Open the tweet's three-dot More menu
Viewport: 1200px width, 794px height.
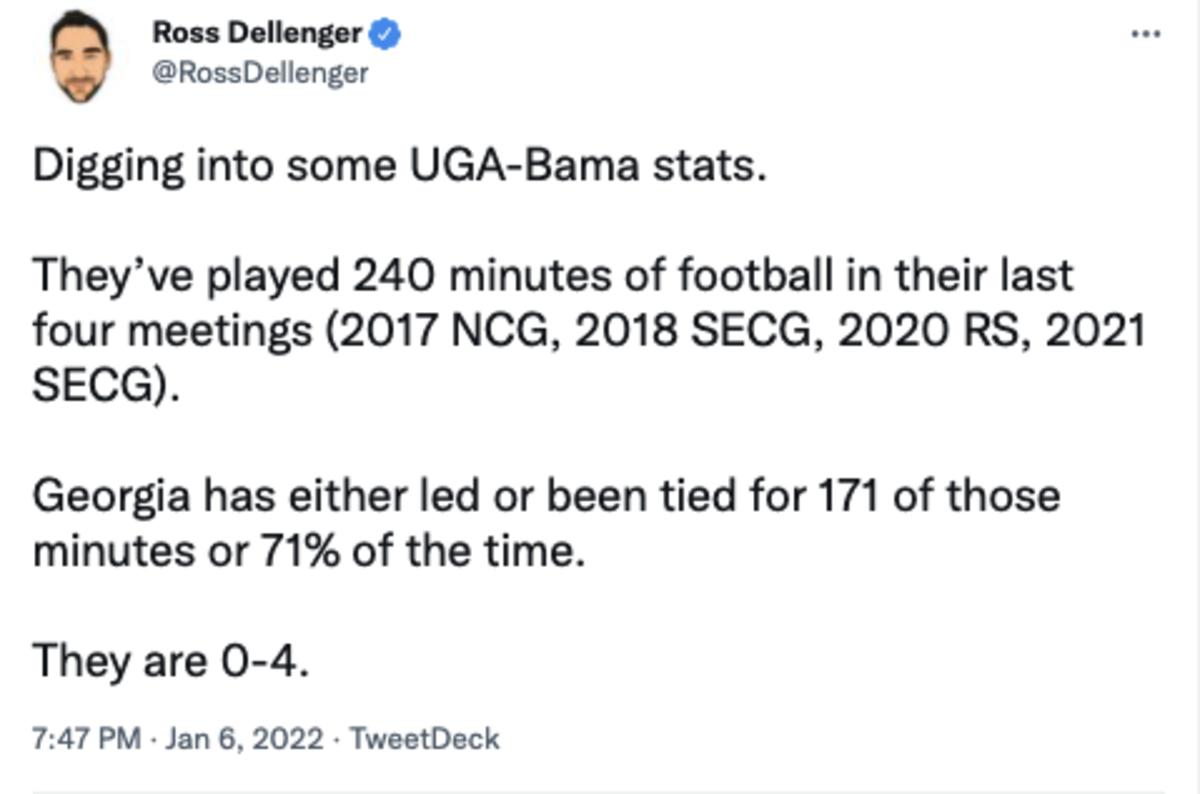point(1145,33)
